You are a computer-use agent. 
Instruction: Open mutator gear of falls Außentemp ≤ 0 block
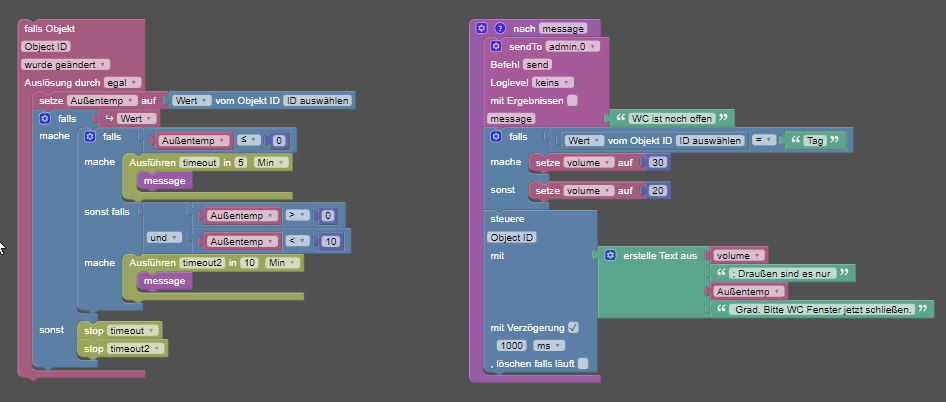coord(90,137)
